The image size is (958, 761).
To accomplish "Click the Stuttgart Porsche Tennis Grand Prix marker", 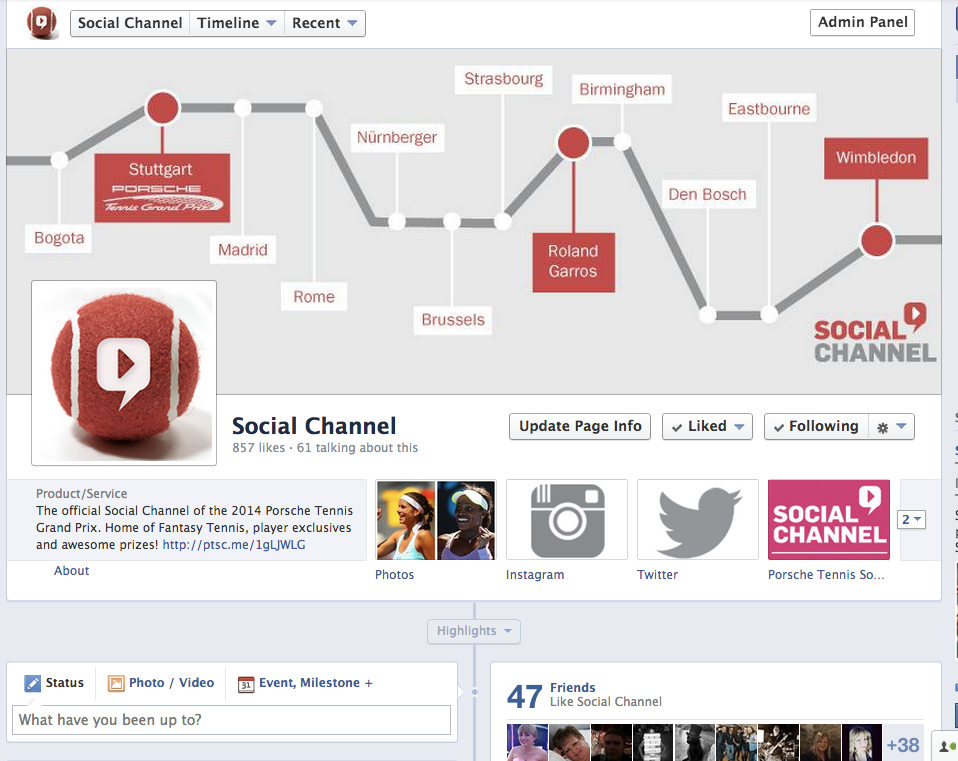I will (162, 188).
